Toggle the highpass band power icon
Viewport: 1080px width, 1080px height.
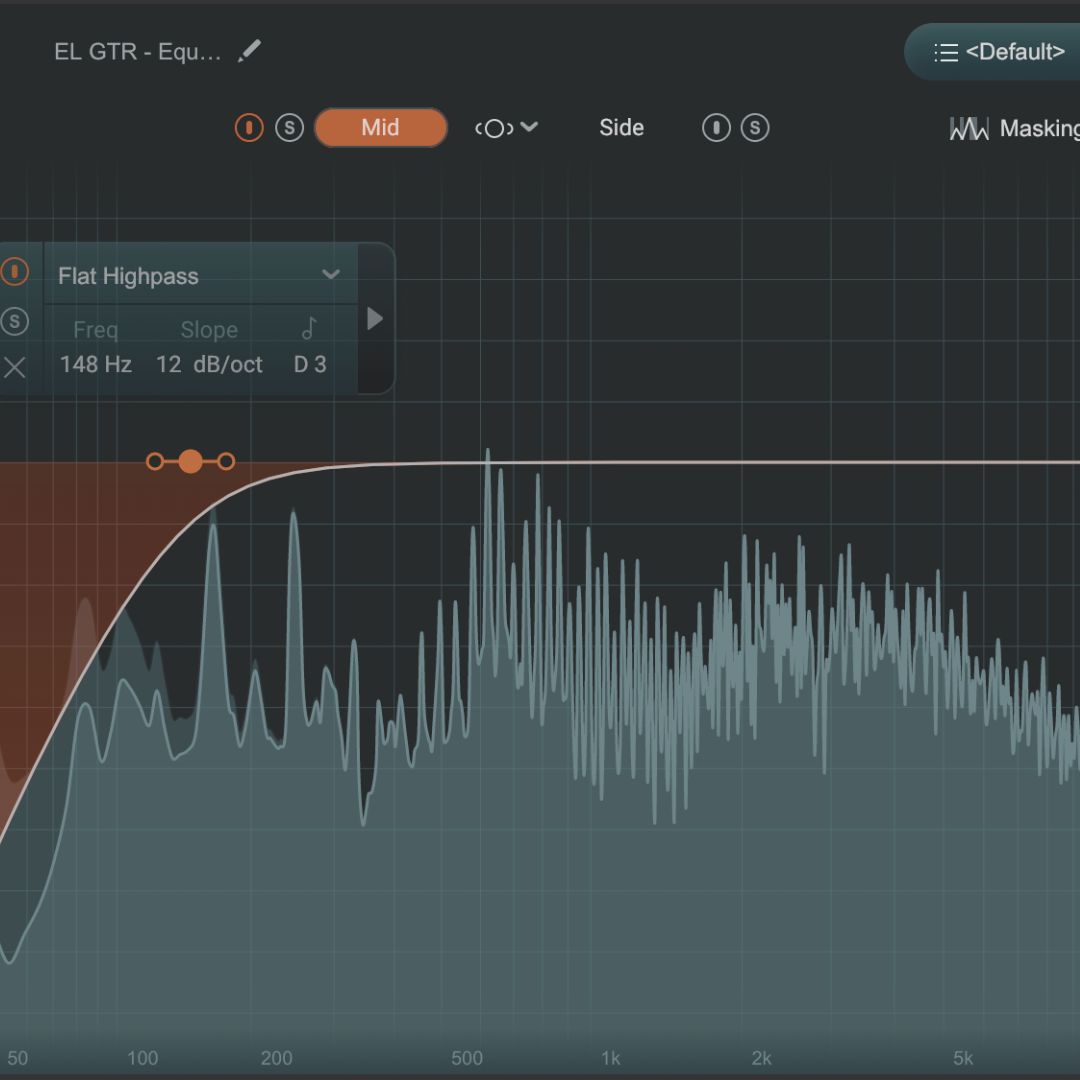pyautogui.click(x=15, y=271)
